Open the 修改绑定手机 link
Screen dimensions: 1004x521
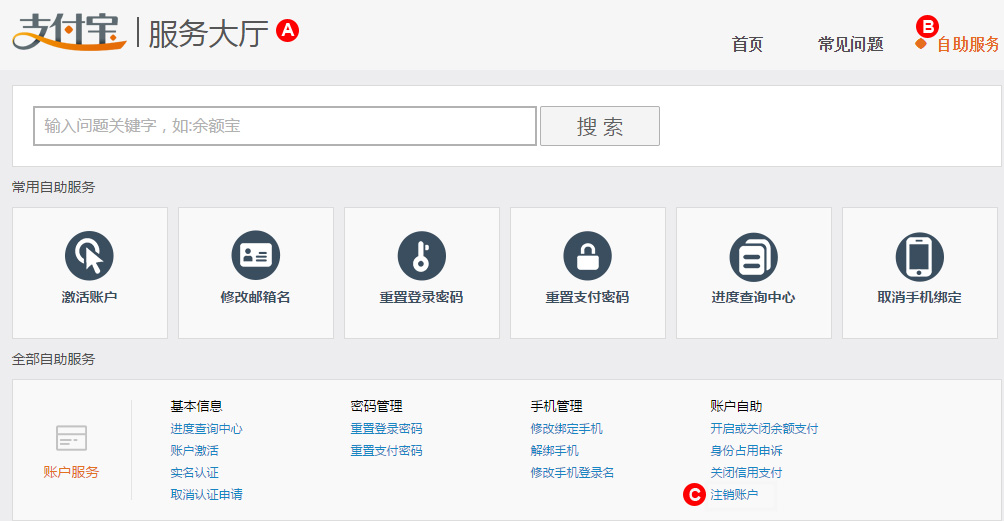point(566,429)
